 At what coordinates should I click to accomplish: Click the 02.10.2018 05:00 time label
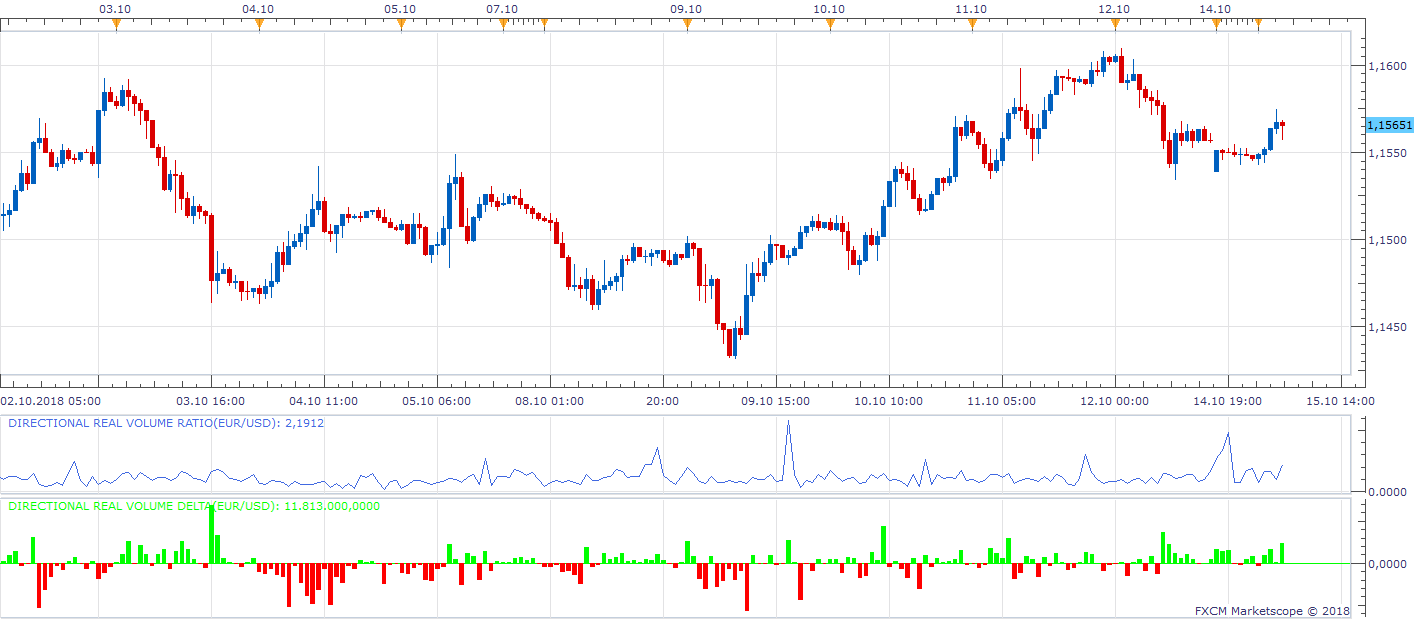[x=50, y=401]
